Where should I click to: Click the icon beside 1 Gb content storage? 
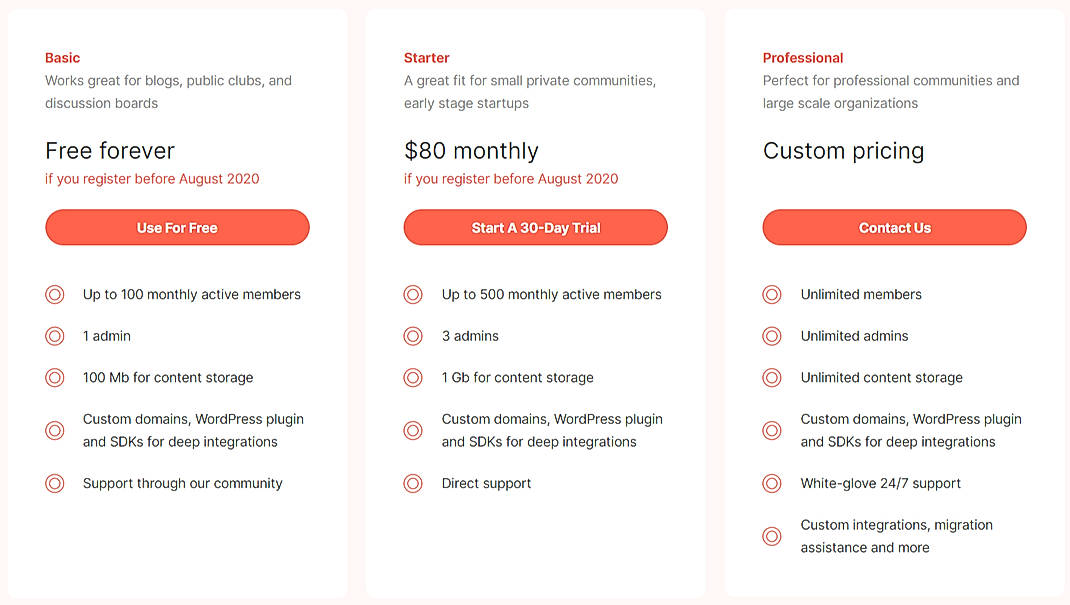413,377
